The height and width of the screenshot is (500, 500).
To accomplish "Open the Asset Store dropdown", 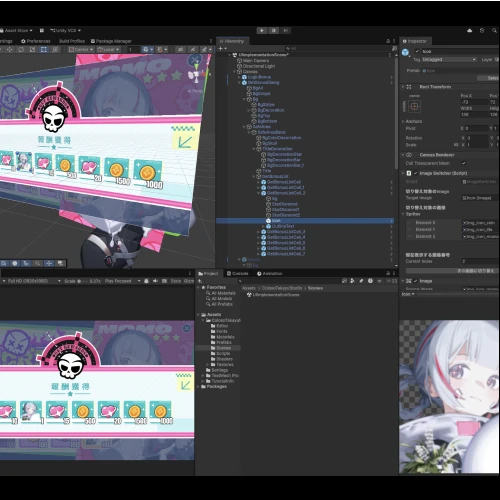I will click(17, 30).
